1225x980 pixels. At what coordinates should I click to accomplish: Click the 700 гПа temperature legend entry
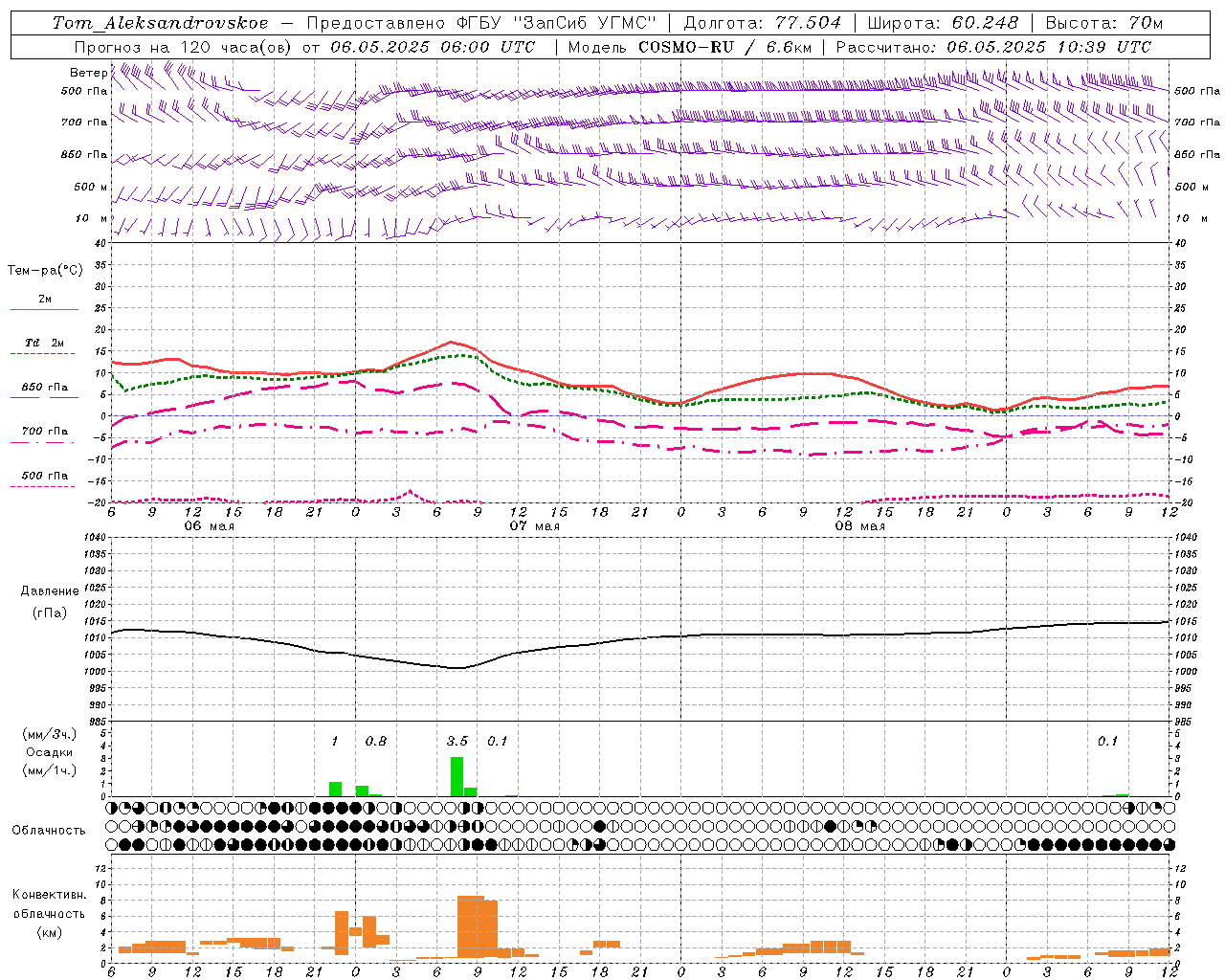(45, 431)
